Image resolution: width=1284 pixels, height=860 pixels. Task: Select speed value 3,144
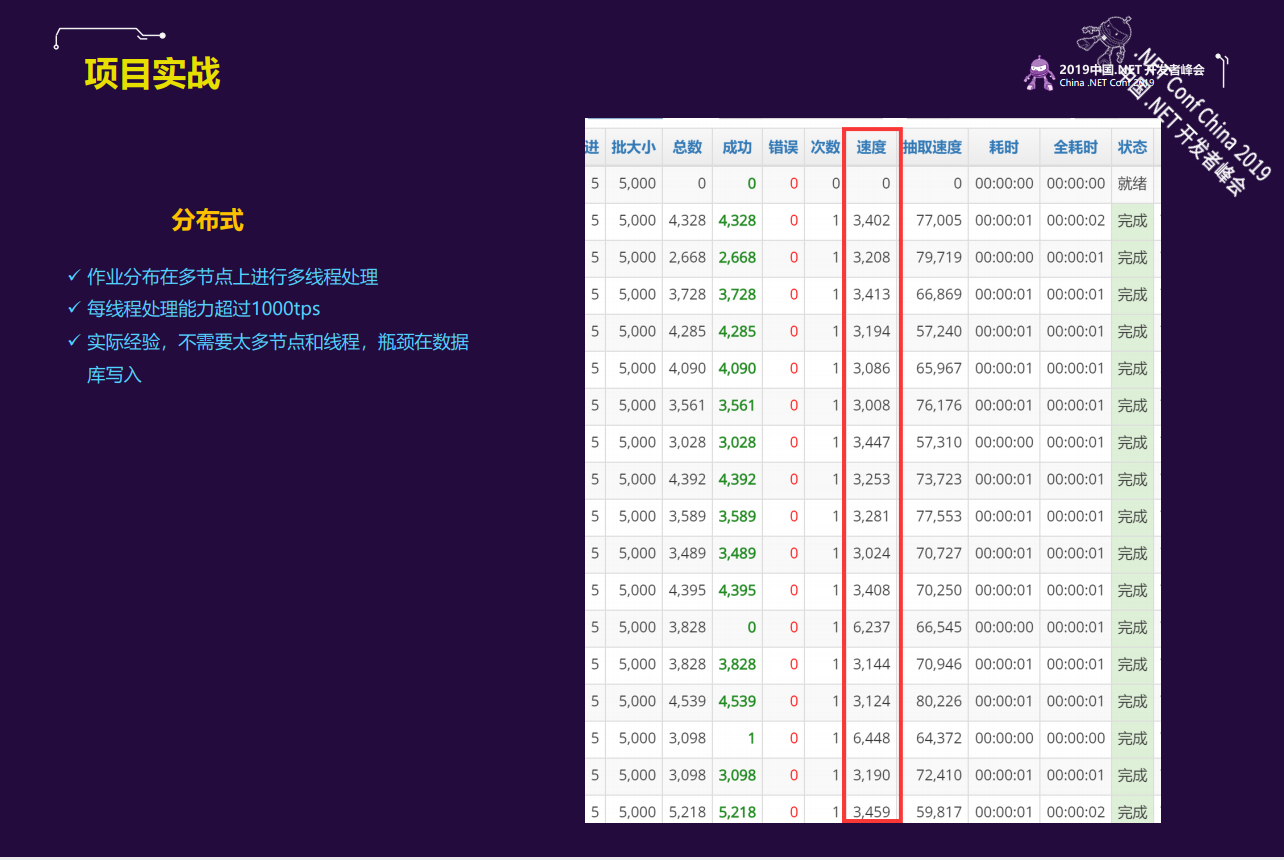pos(871,665)
